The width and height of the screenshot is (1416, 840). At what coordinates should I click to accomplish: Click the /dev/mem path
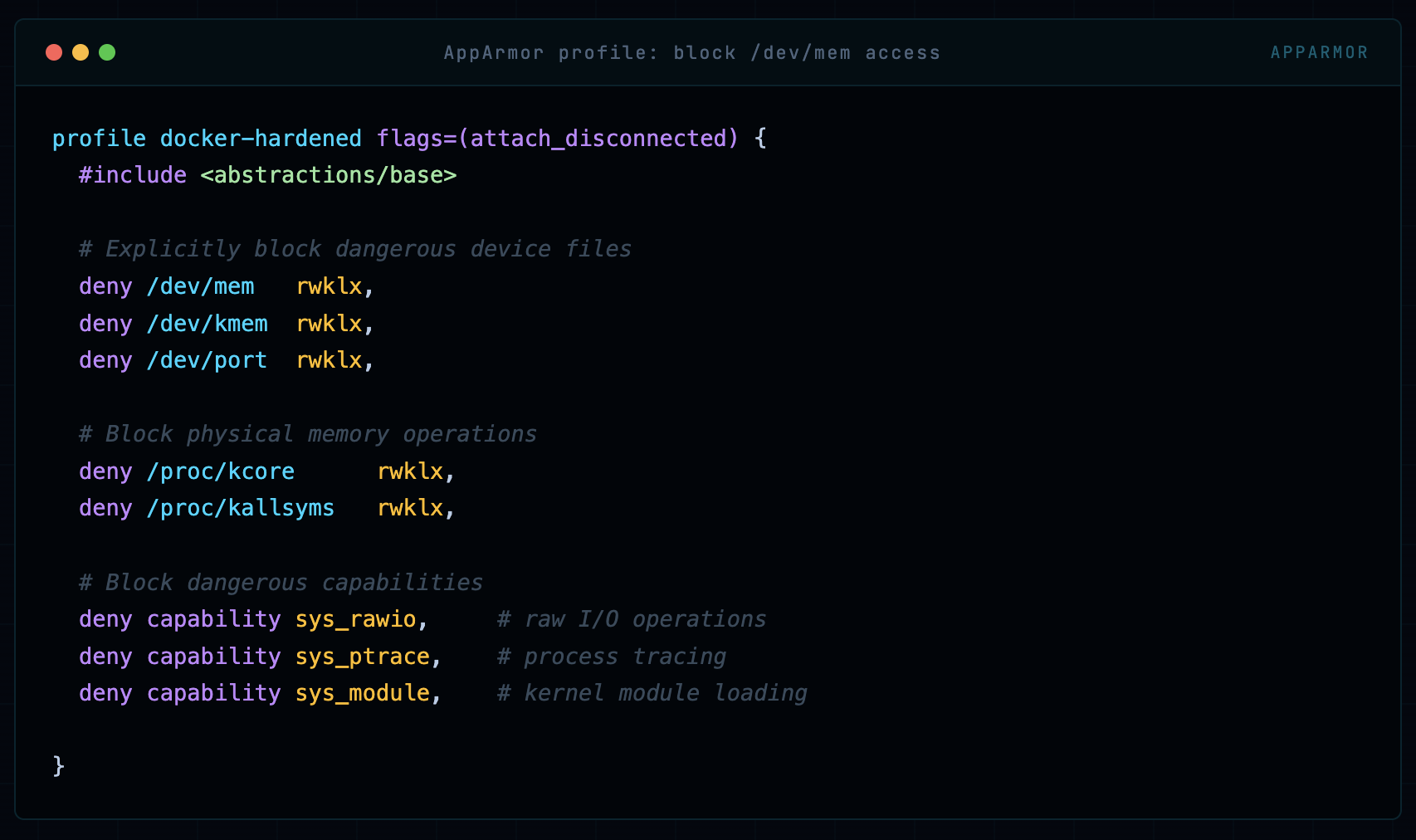(200, 286)
